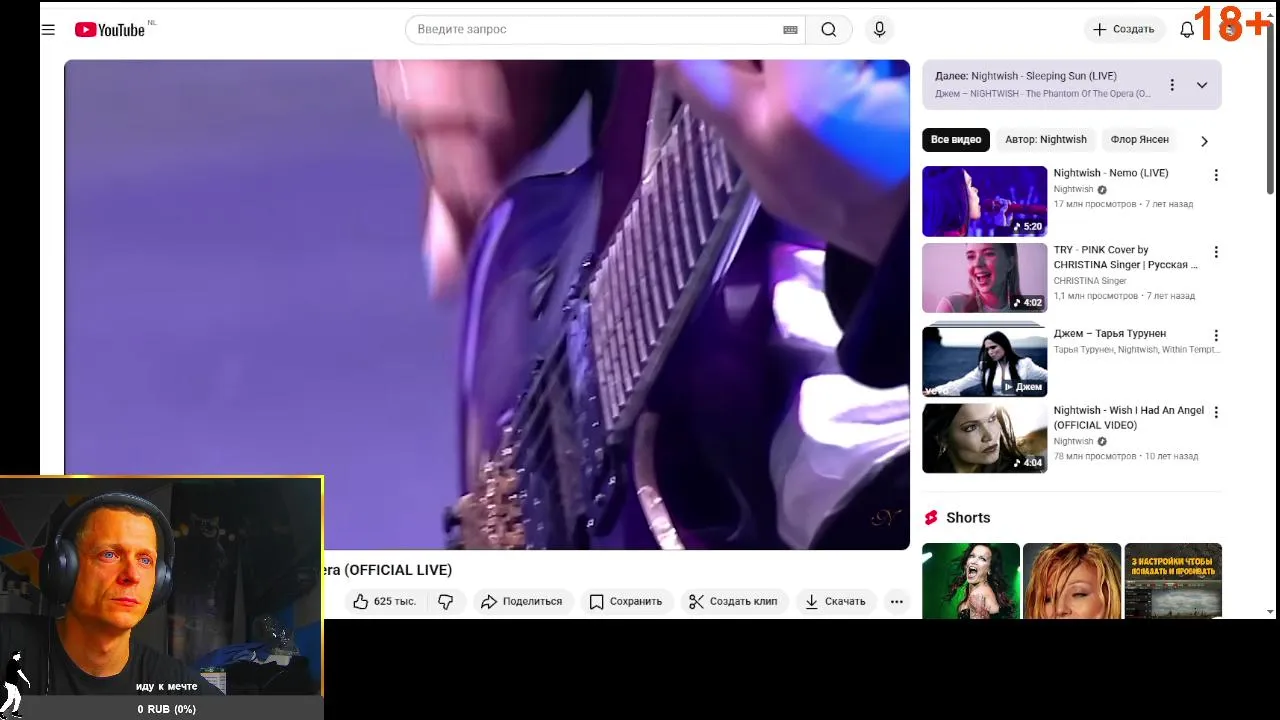Viewport: 1280px width, 720px height.
Task: Click the scrollbar down arrow
Action: [1271, 611]
